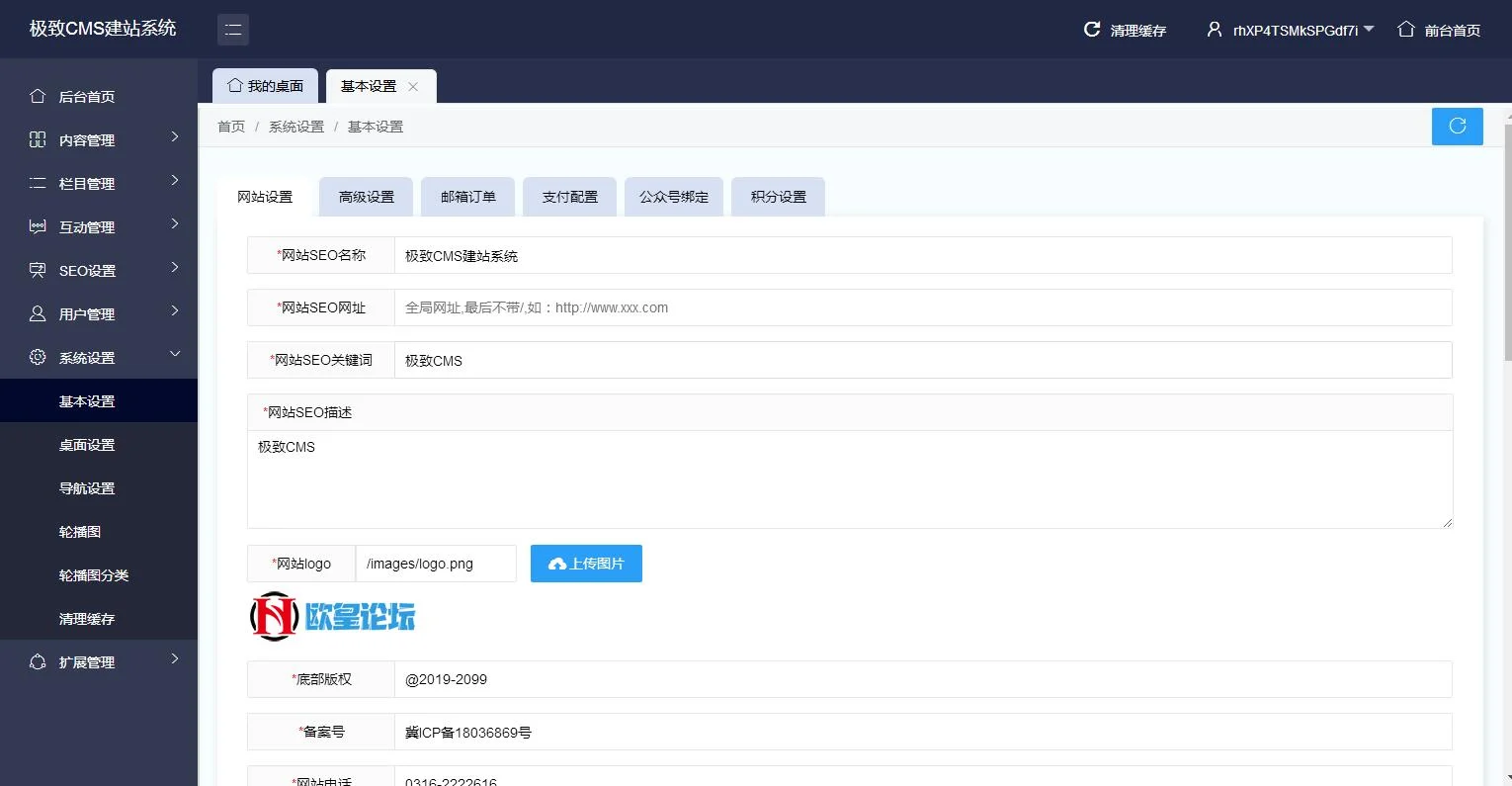Open 后台首页 from the sidebar
1512x786 pixels.
pyautogui.click(x=87, y=97)
